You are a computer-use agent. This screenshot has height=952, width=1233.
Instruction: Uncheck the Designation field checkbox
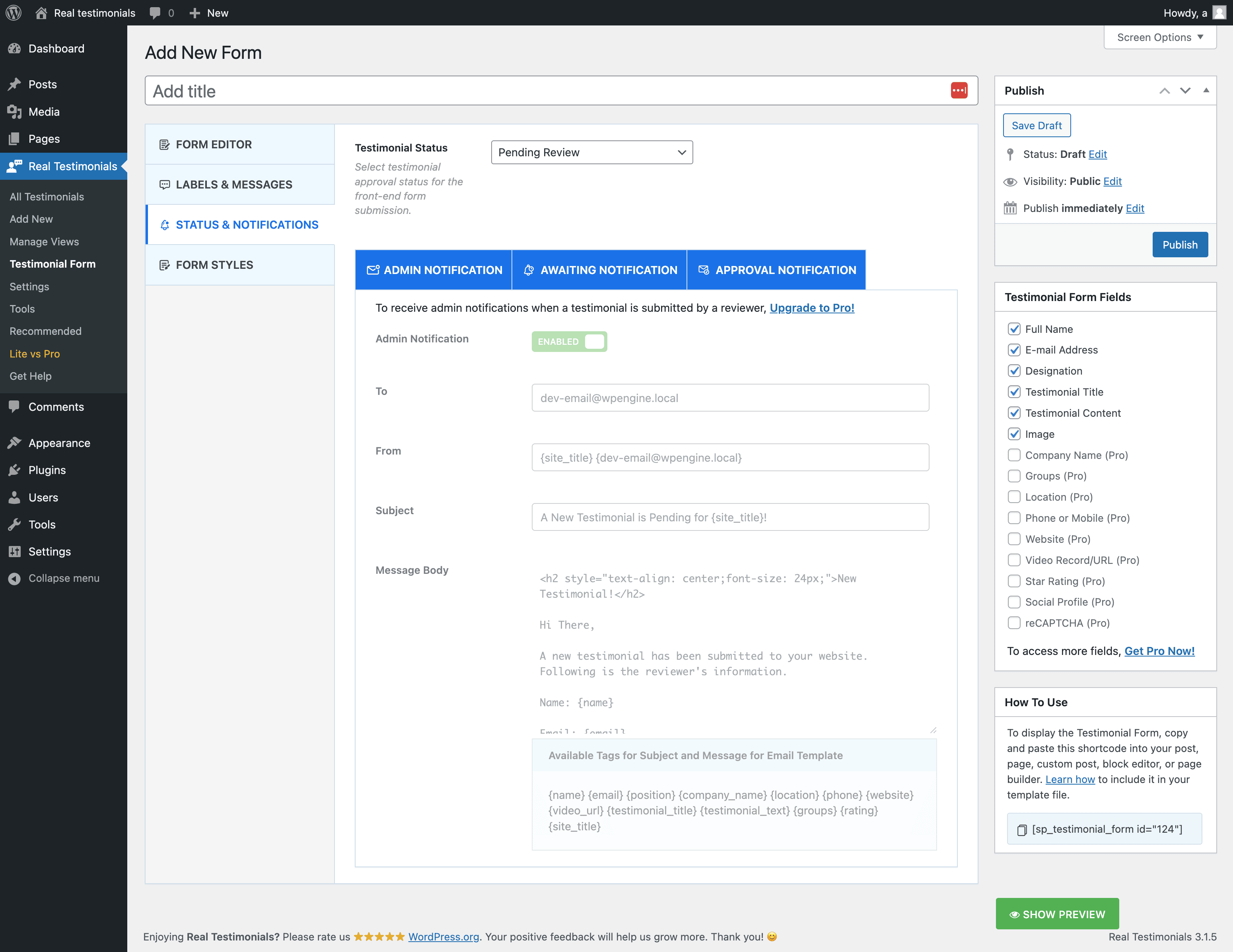click(1014, 371)
